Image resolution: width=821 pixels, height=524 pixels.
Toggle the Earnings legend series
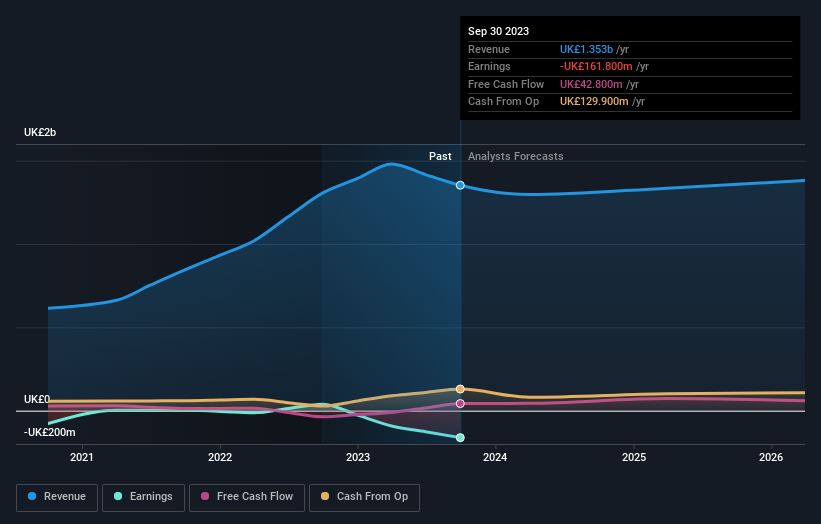pos(143,497)
